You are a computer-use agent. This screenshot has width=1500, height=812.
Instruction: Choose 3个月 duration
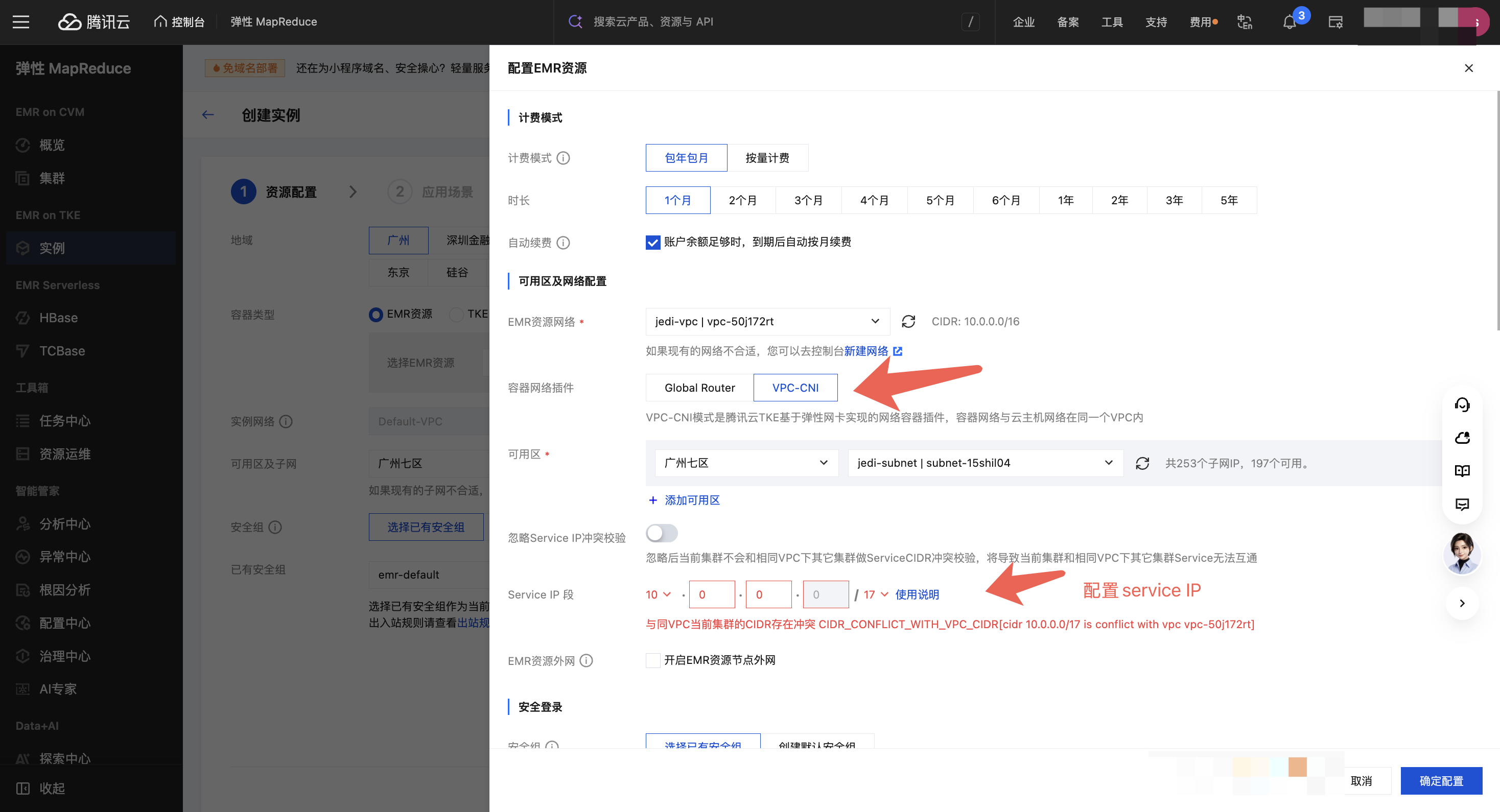coord(808,200)
